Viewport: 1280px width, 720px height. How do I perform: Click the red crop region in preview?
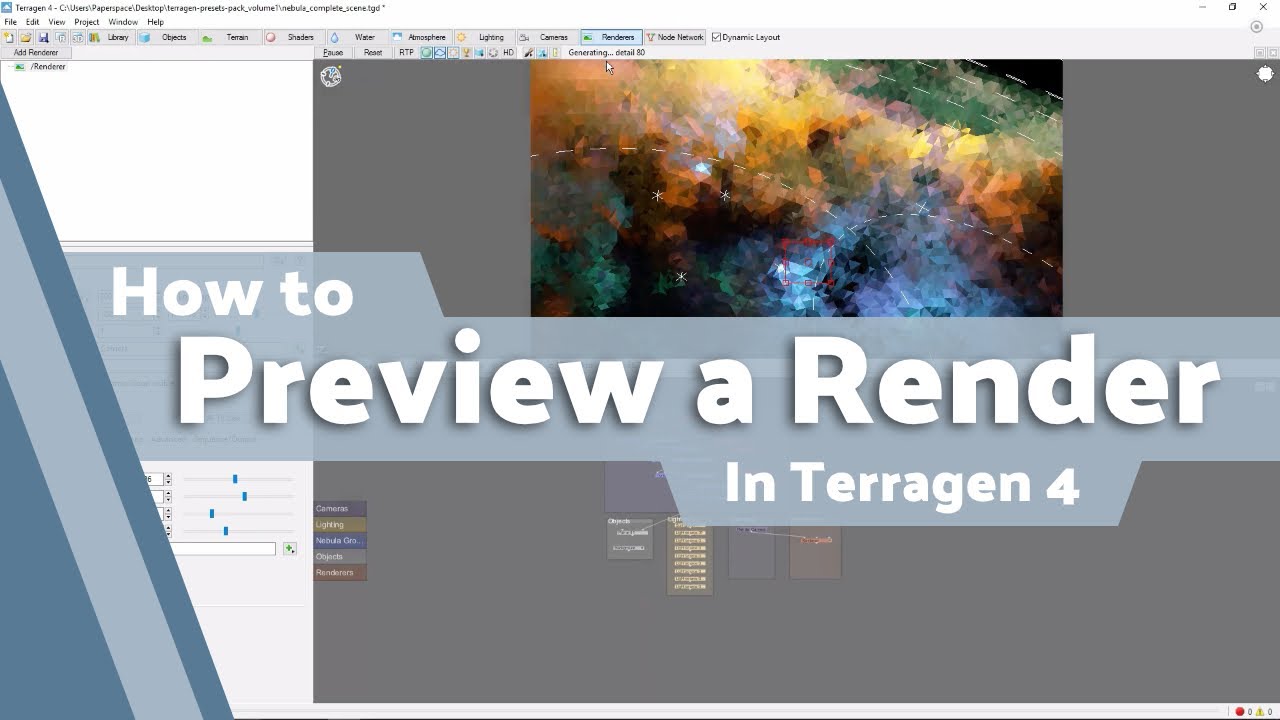click(x=807, y=263)
